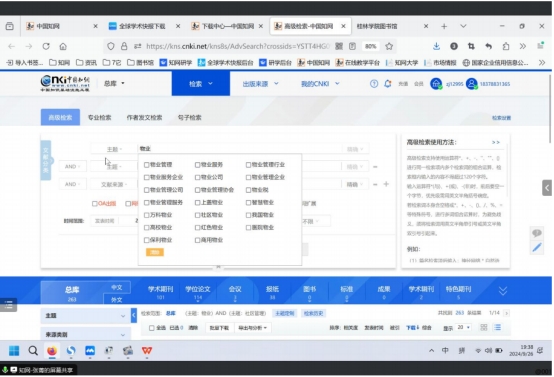Open the floating list menu icon at left
This screenshot has height=377, width=554.
(x=8, y=305)
